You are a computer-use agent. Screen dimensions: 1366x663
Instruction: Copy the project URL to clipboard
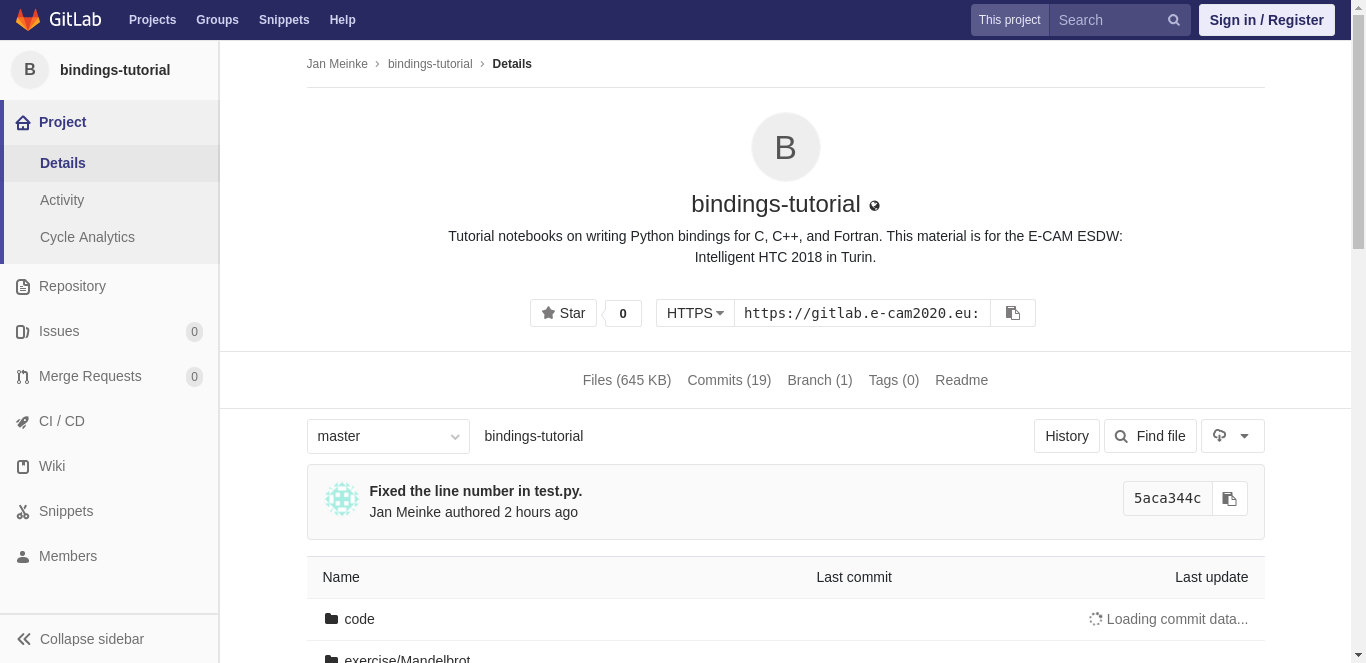click(1012, 313)
